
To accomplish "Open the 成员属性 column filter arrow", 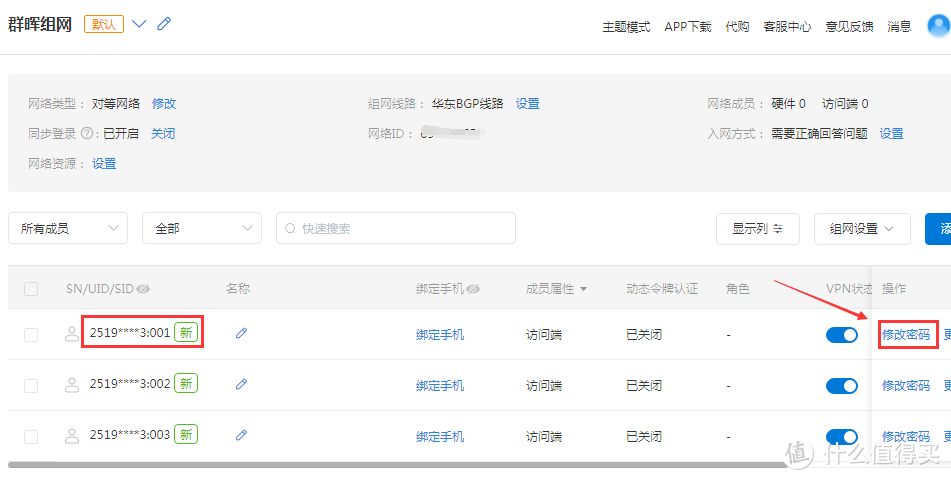I will click(583, 289).
